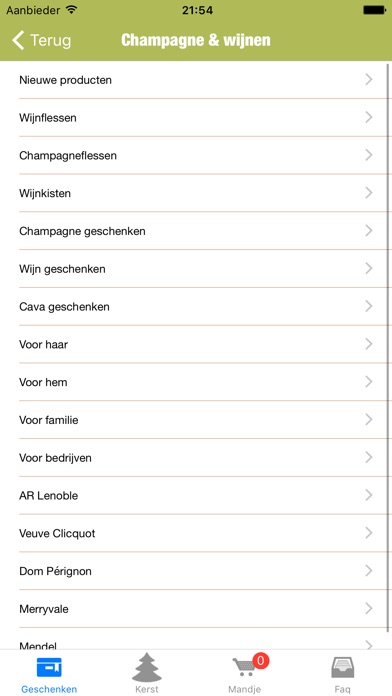Expand the Nieuwe producten chevron

click(x=368, y=79)
